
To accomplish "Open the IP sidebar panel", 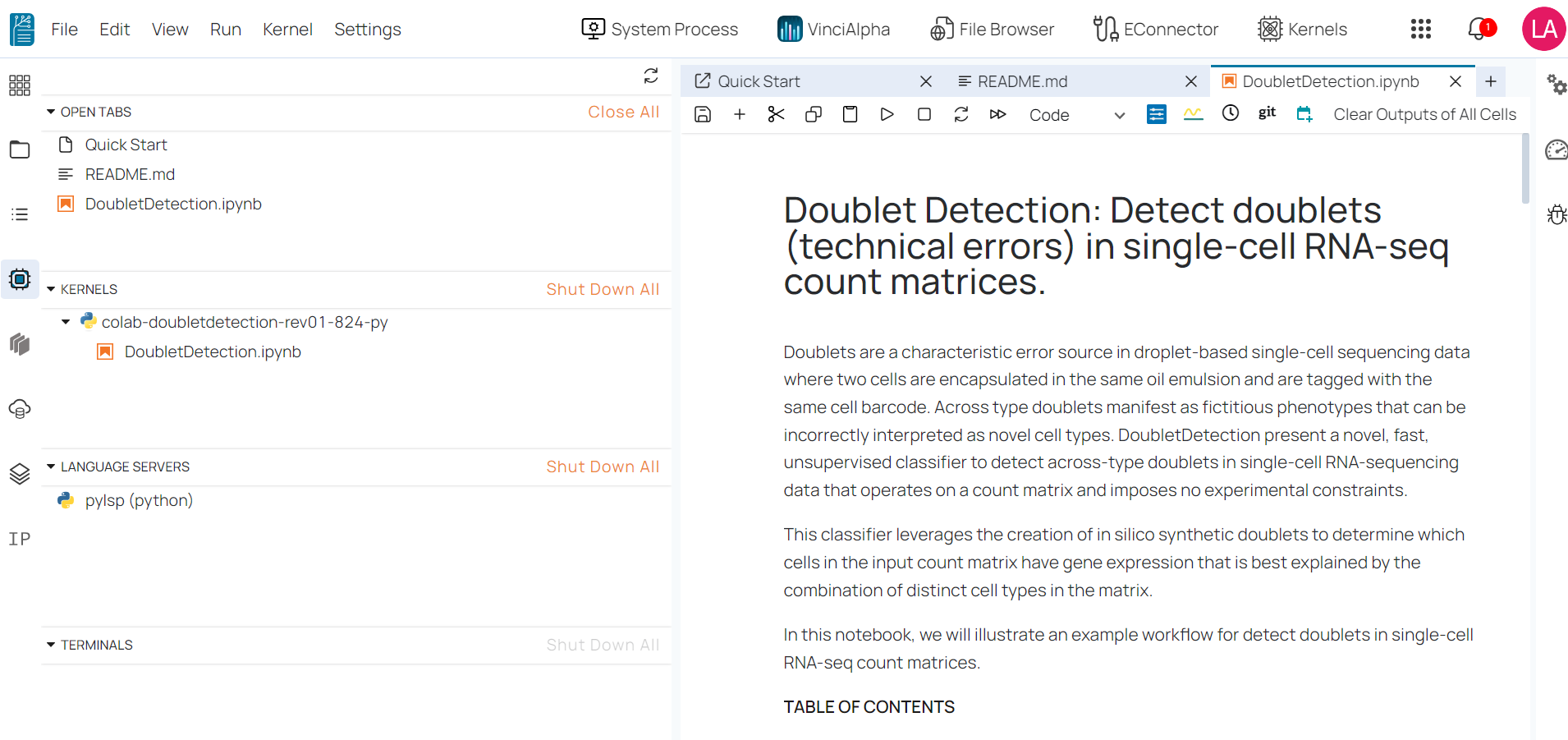I will point(20,539).
